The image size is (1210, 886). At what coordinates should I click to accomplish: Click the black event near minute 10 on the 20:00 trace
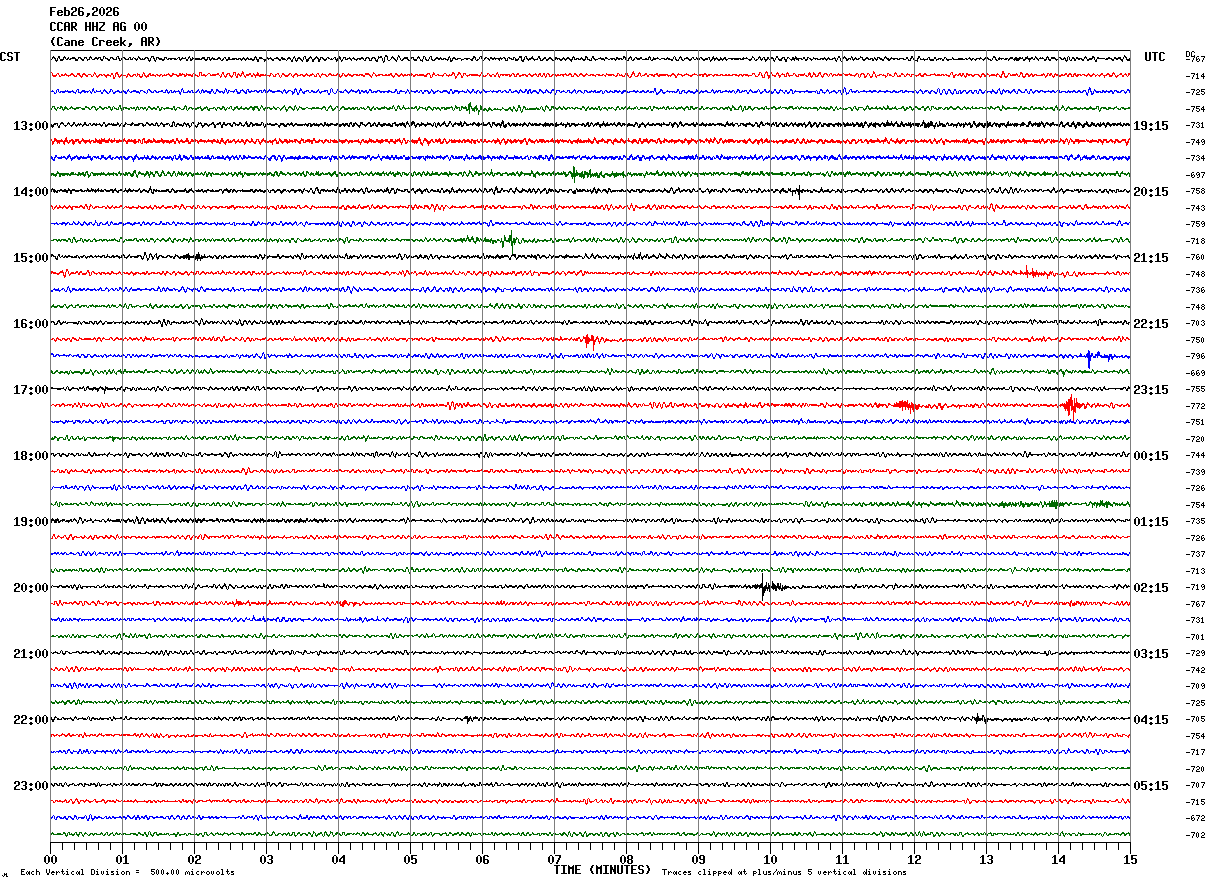768,587
